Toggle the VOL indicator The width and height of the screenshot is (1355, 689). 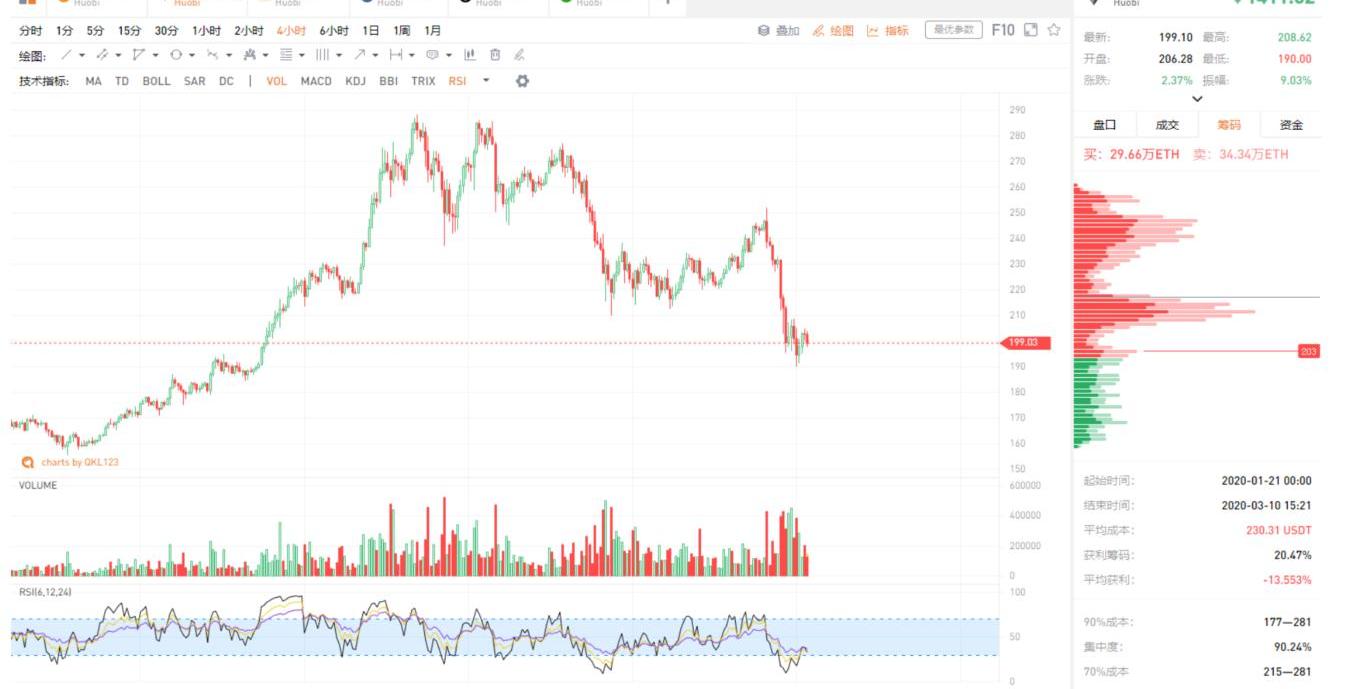(277, 81)
